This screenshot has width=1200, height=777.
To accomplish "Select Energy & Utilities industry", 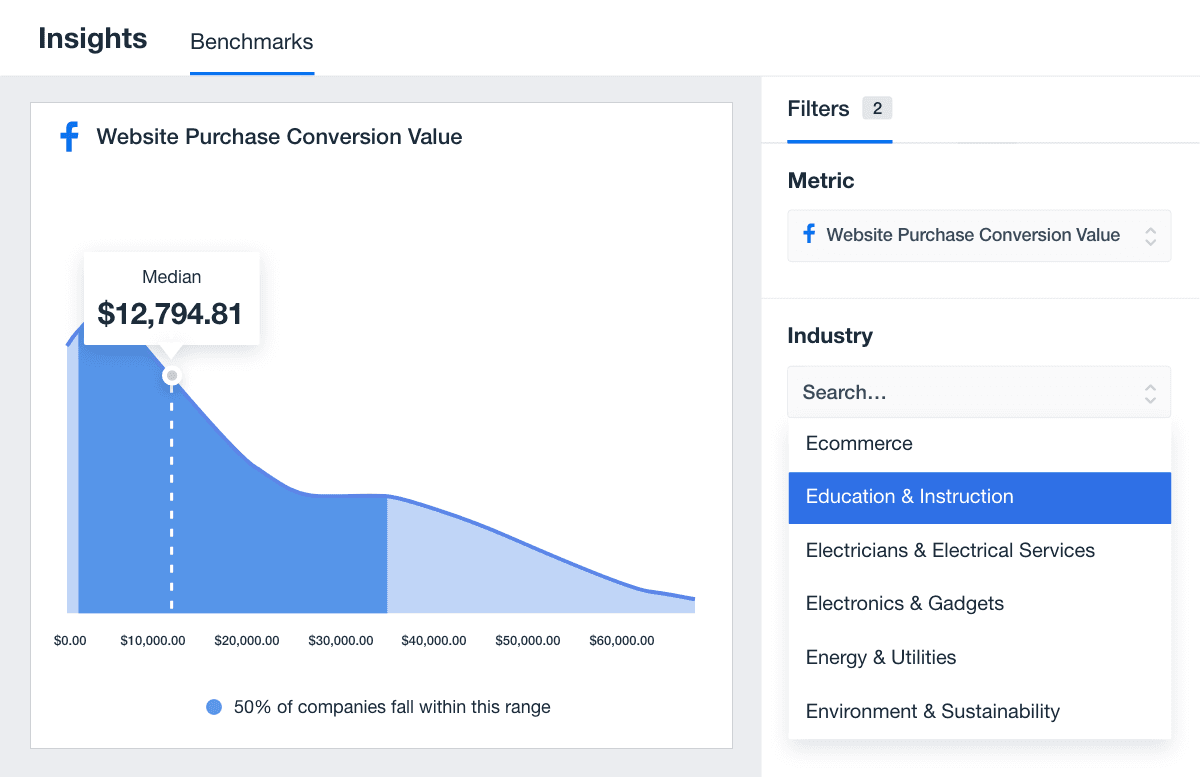I will [880, 658].
